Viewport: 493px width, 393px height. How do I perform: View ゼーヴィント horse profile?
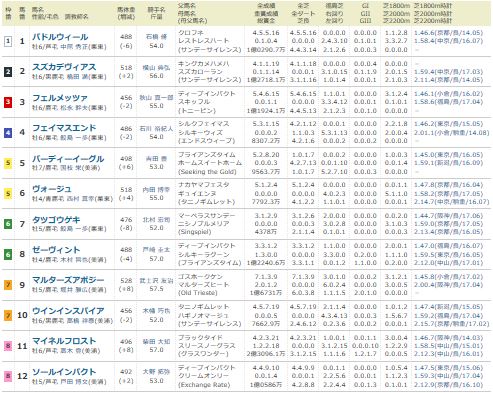click(x=56, y=250)
